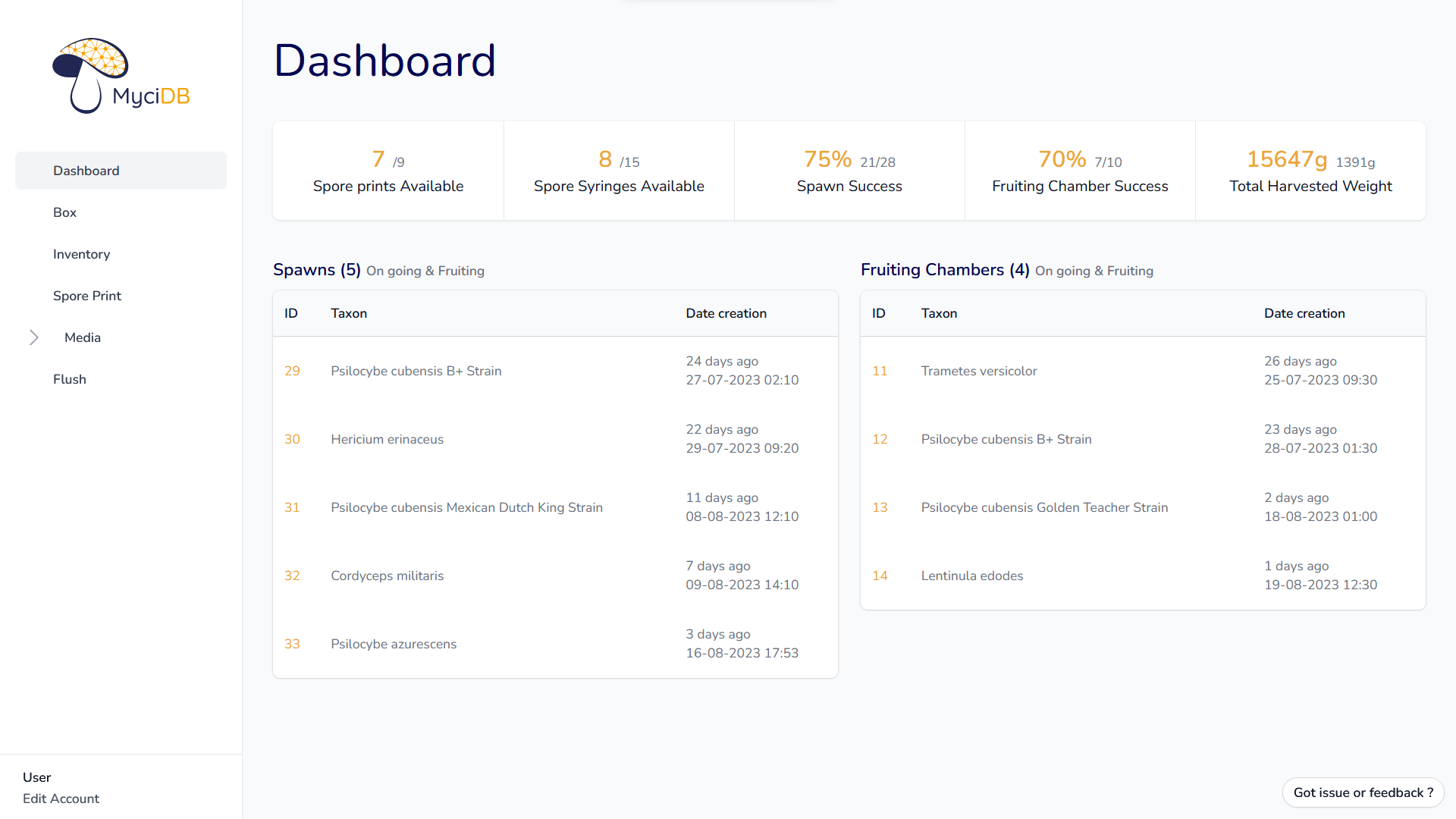Click spawn ID 33 link
The height and width of the screenshot is (819, 1456).
click(292, 644)
